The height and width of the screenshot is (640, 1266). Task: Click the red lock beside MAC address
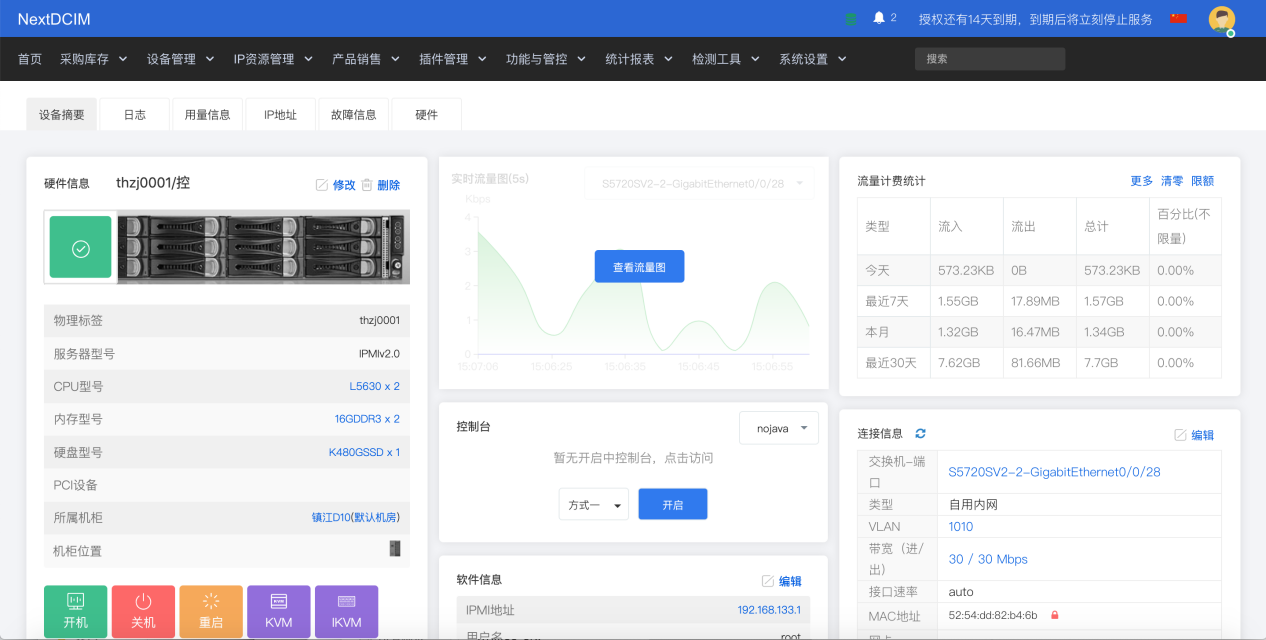1055,615
